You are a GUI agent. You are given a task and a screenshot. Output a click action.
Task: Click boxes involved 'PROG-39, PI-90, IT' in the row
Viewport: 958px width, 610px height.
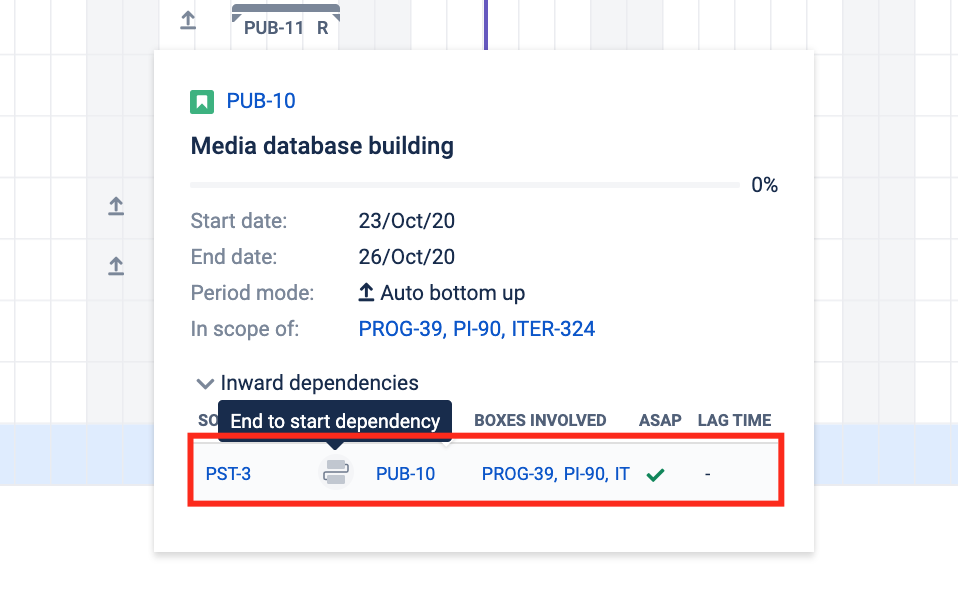tap(555, 474)
